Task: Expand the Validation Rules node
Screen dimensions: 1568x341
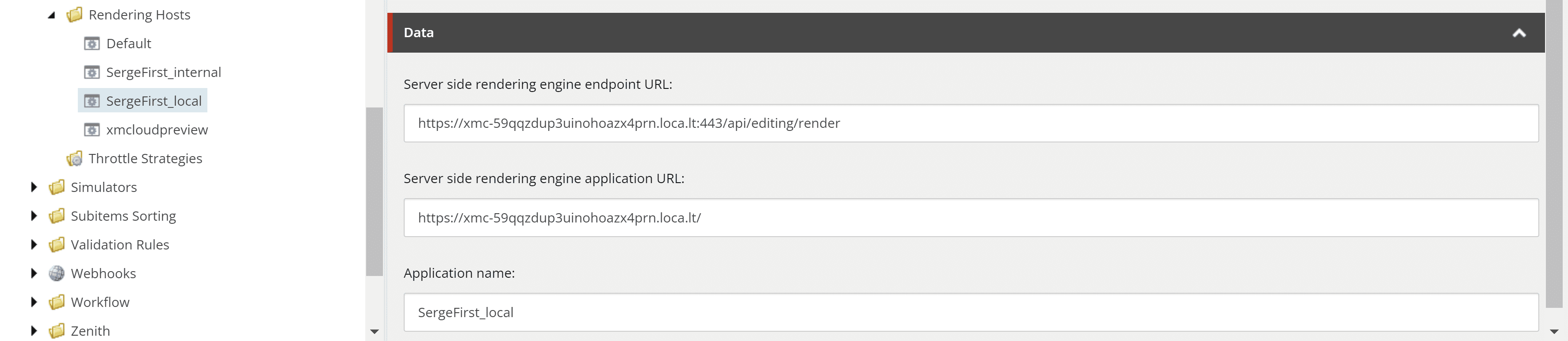Action: click(34, 244)
